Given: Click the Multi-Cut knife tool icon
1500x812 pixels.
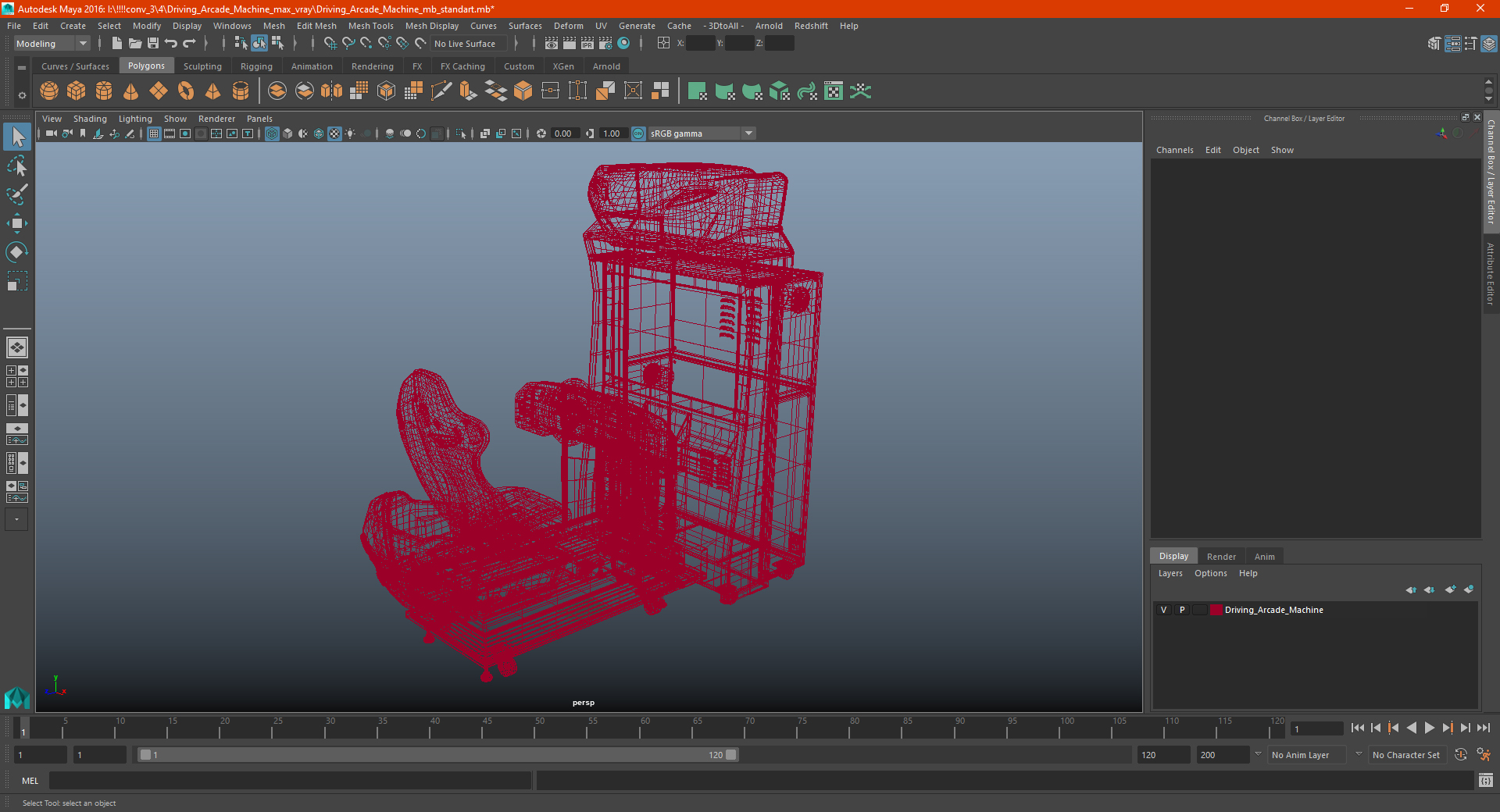Looking at the screenshot, I should [441, 91].
